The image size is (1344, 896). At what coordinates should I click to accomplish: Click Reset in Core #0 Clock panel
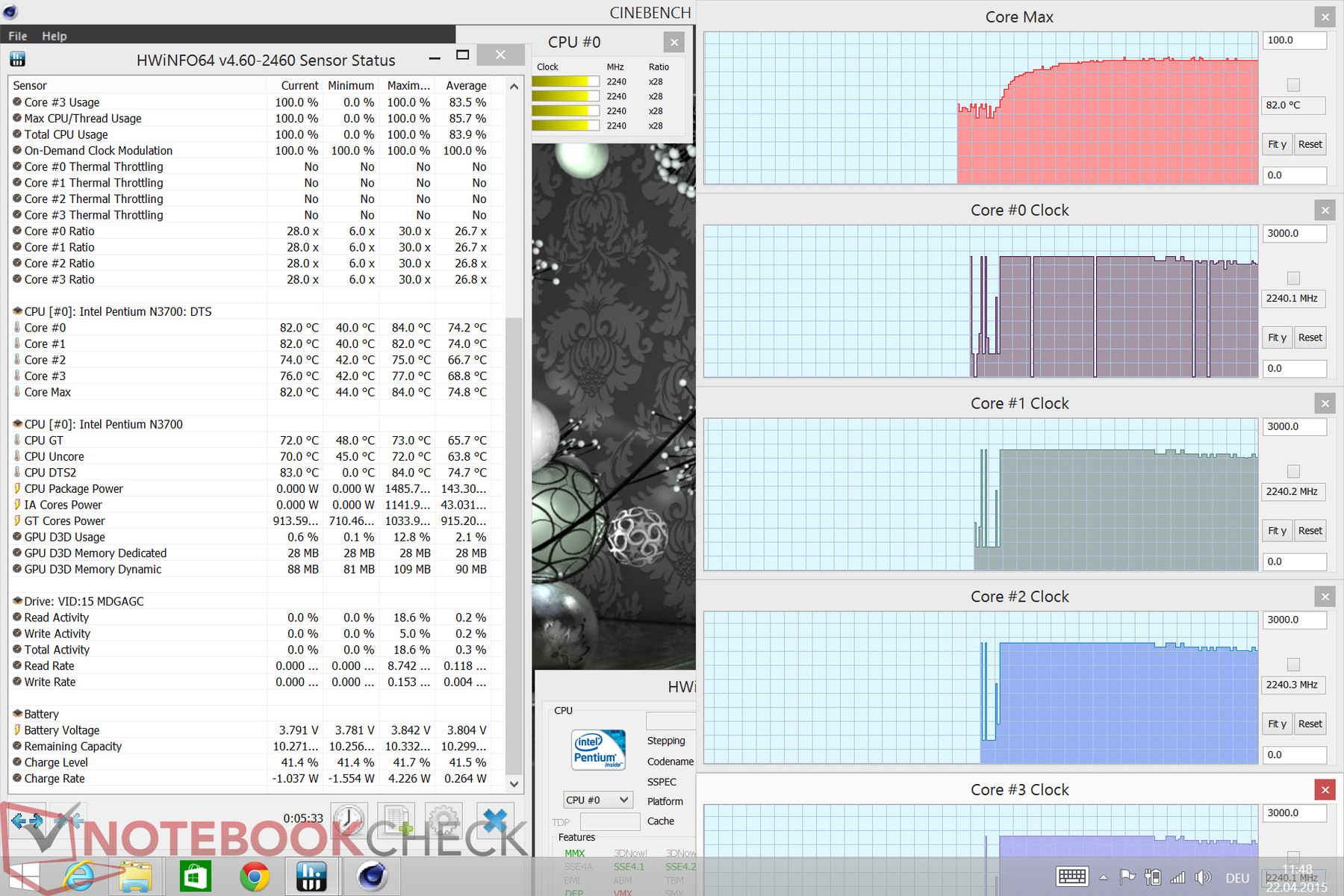[x=1310, y=337]
